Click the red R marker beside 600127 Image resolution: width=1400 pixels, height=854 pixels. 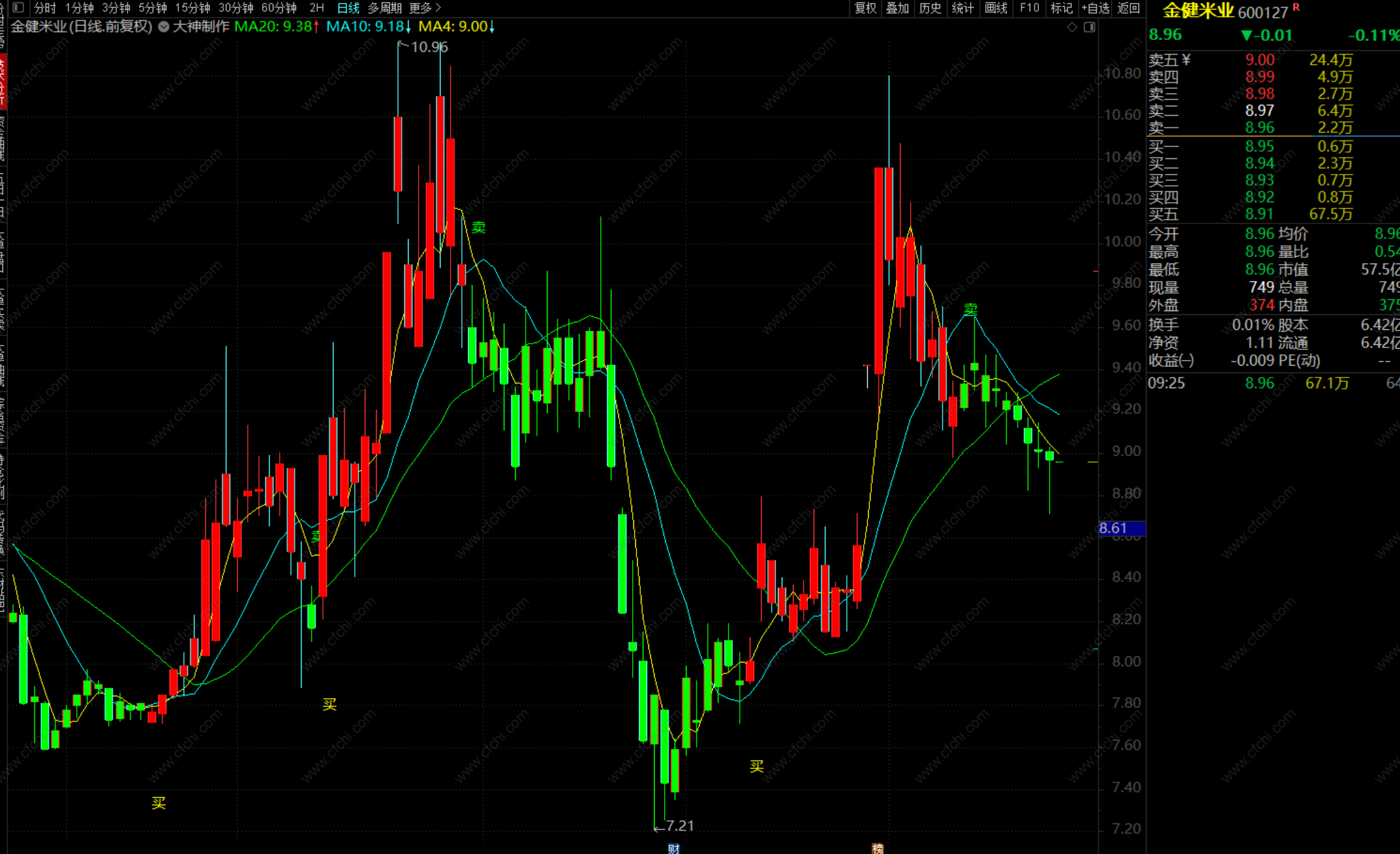pyautogui.click(x=1296, y=8)
